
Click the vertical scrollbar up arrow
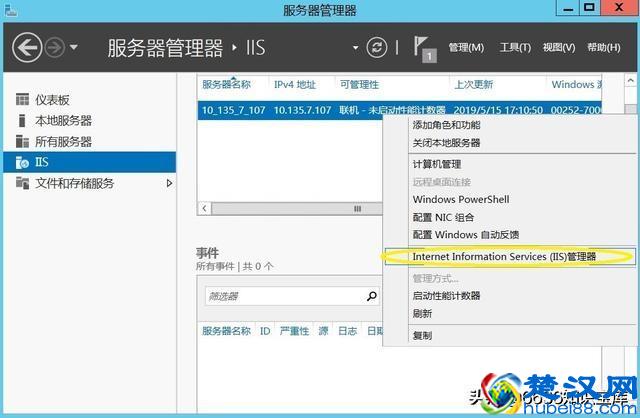[x=630, y=81]
